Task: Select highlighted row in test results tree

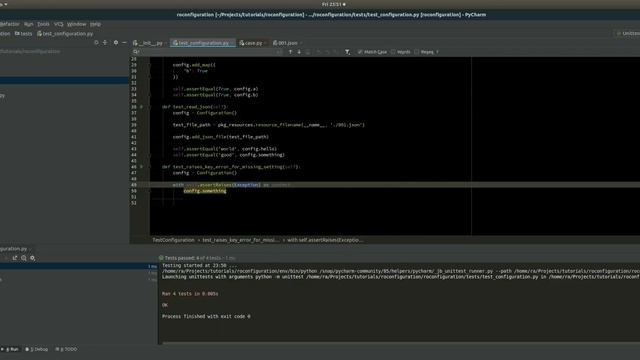Action: coord(78,266)
